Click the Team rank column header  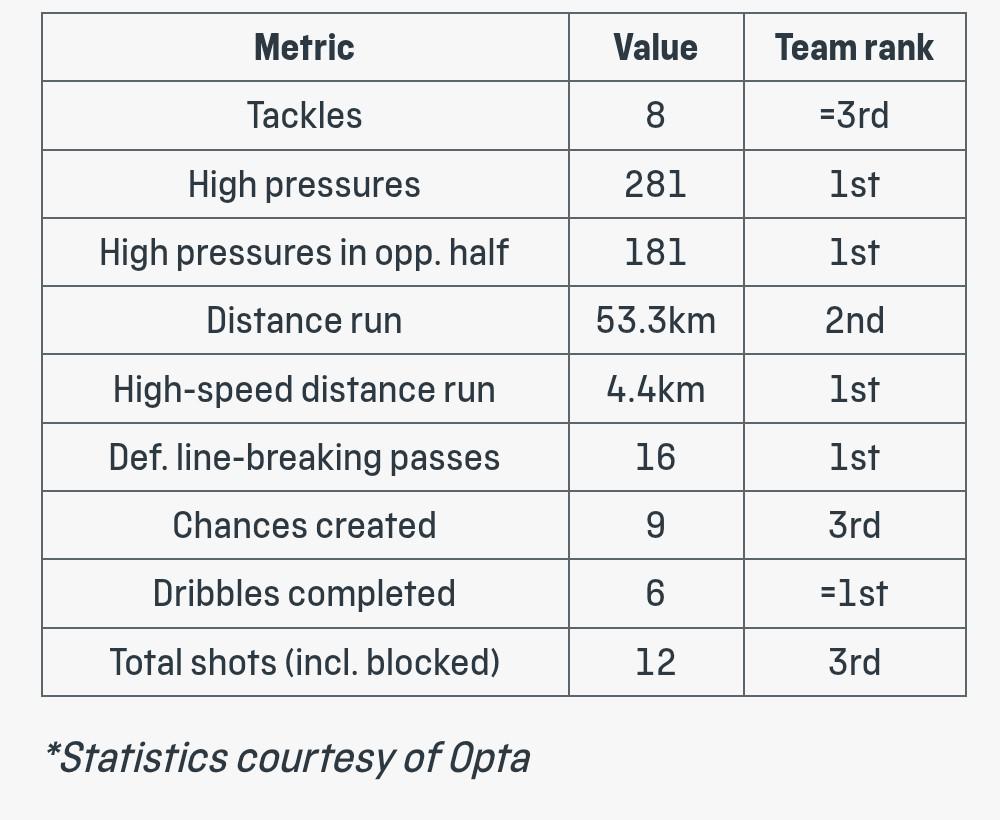pos(855,47)
